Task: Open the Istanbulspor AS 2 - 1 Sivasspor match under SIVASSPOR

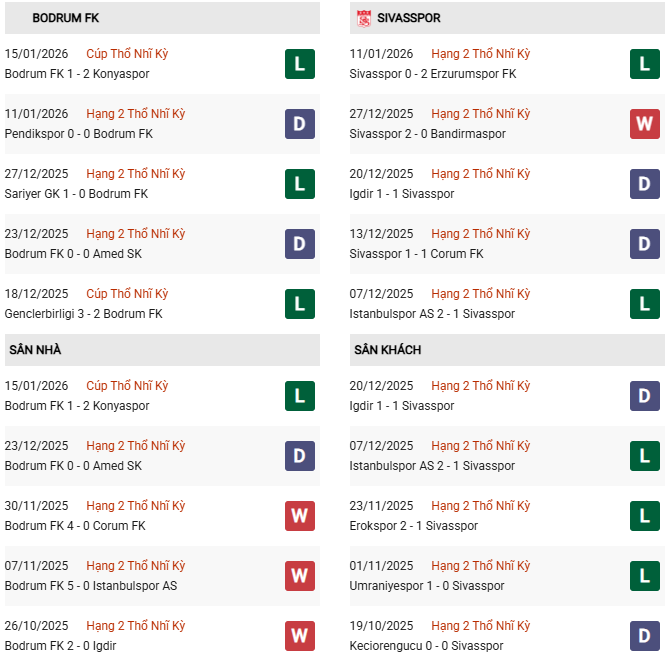Action: (432, 314)
